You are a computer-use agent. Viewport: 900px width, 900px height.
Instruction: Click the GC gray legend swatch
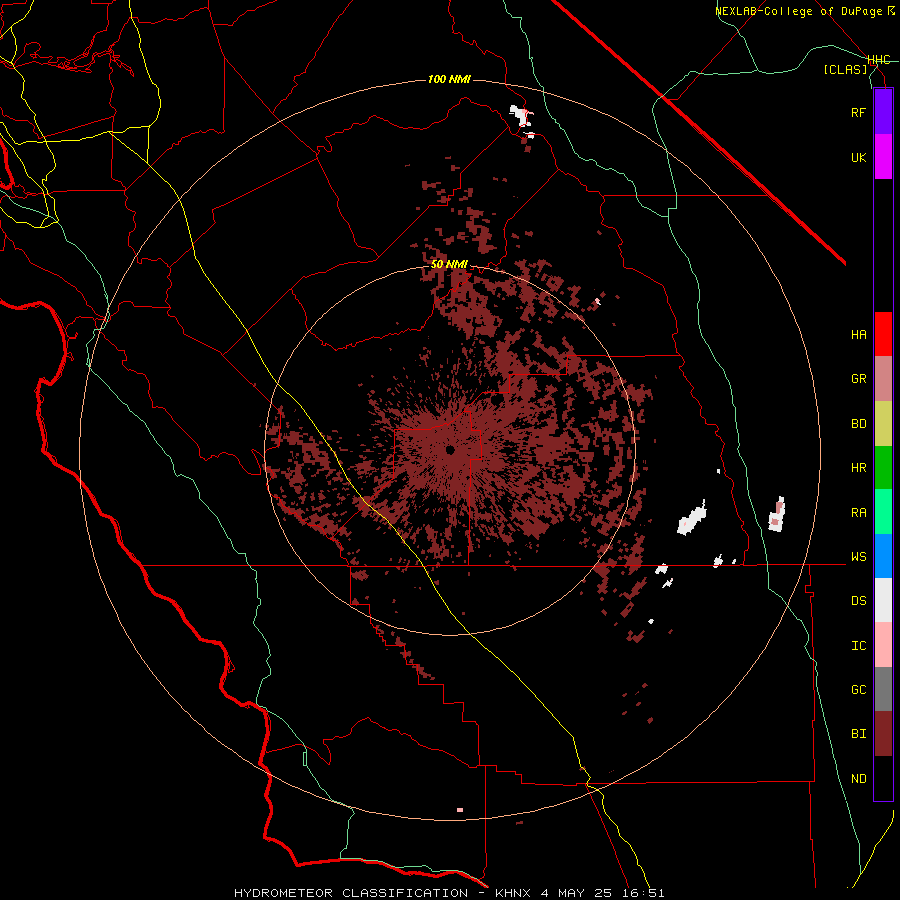pos(883,689)
